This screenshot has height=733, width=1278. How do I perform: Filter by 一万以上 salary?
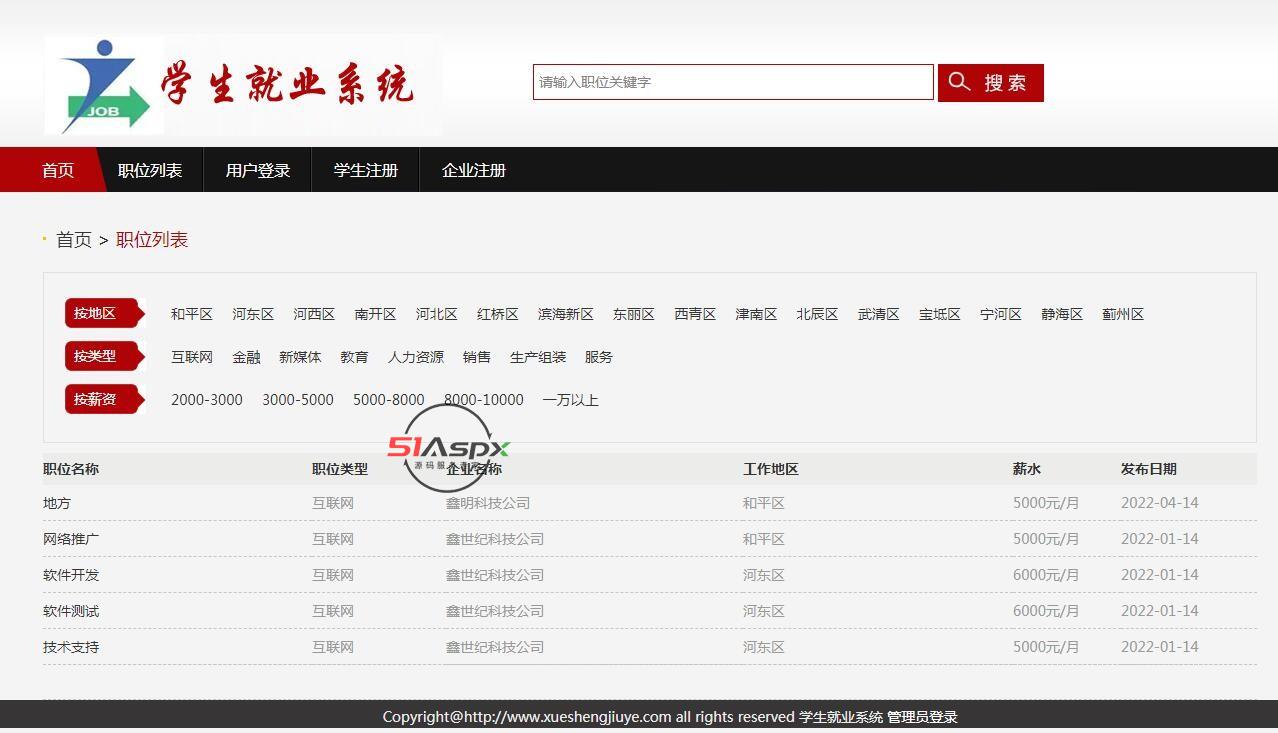pos(571,400)
